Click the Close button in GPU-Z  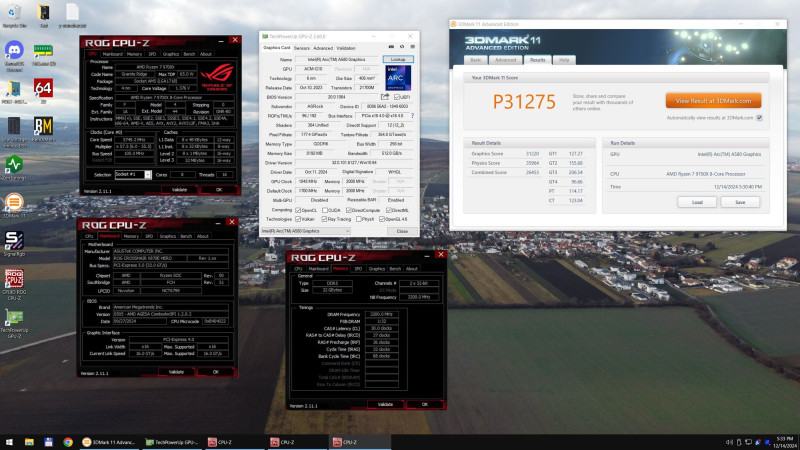(402, 231)
